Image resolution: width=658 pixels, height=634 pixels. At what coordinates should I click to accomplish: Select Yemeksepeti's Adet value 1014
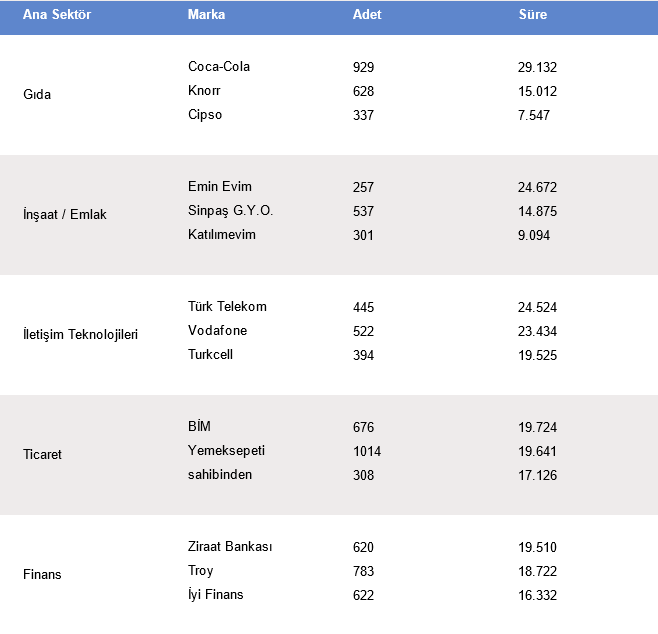tap(367, 451)
